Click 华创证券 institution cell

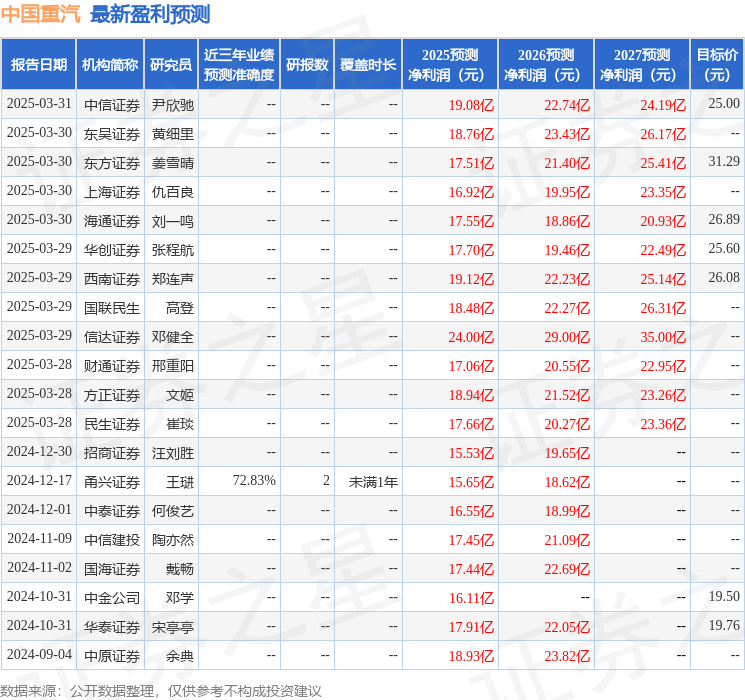pos(112,250)
